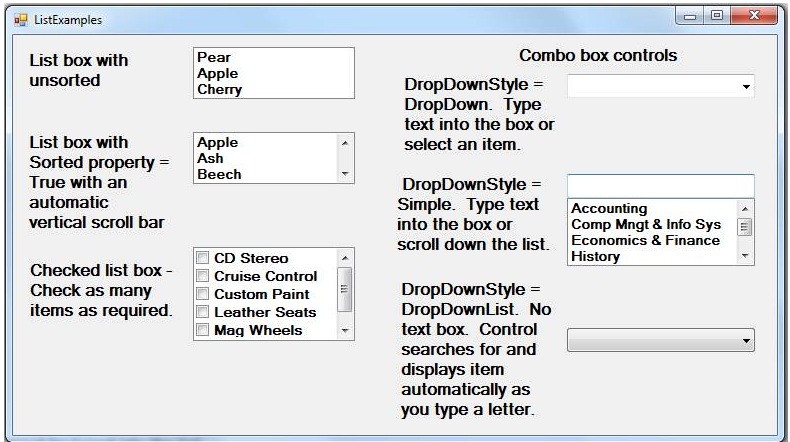Image resolution: width=790 pixels, height=442 pixels.
Task: Click the ListExamples window title icon
Action: [x=21, y=20]
